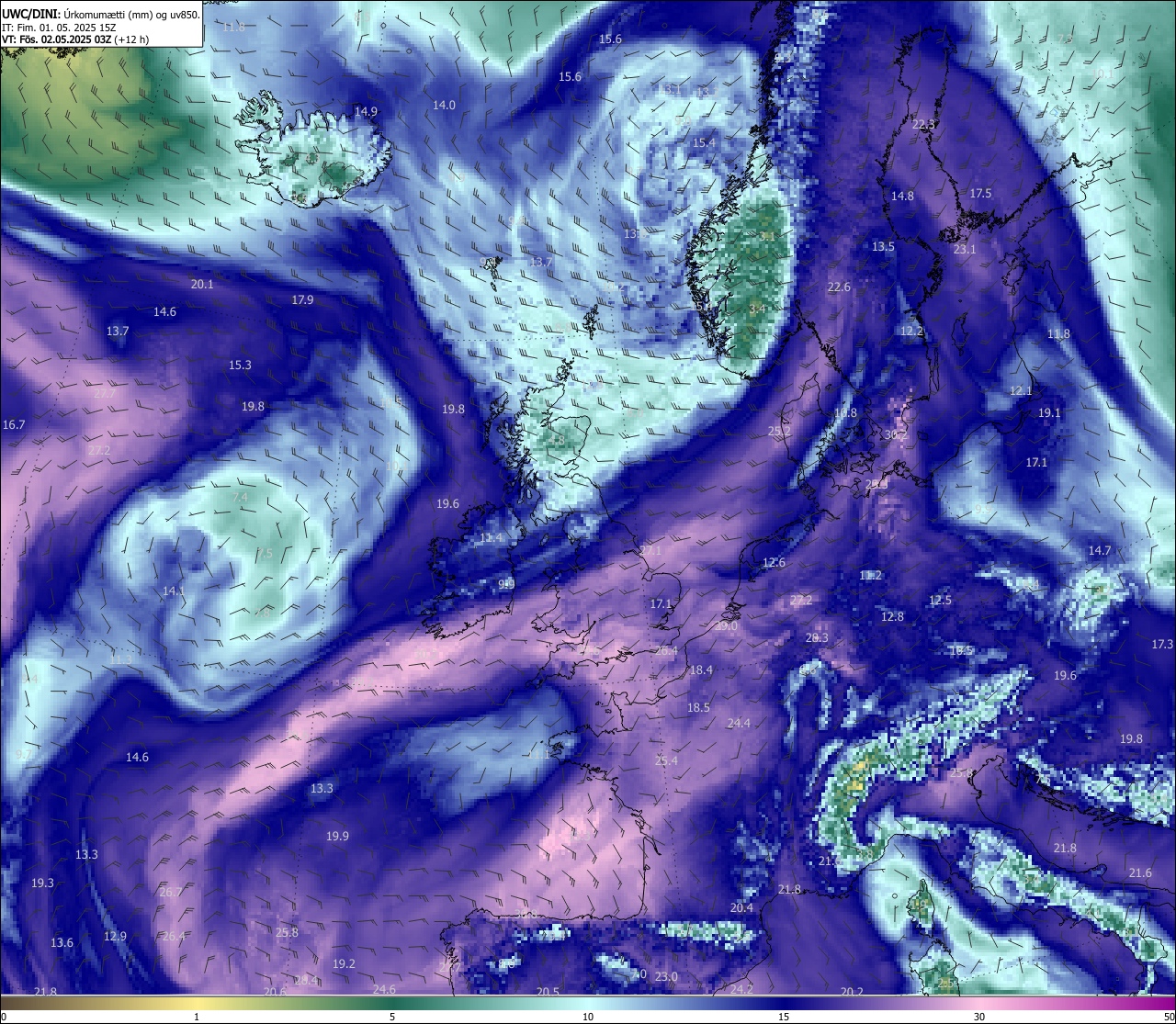Click the 22.6 map value
The image size is (1176, 1024).
click(839, 287)
